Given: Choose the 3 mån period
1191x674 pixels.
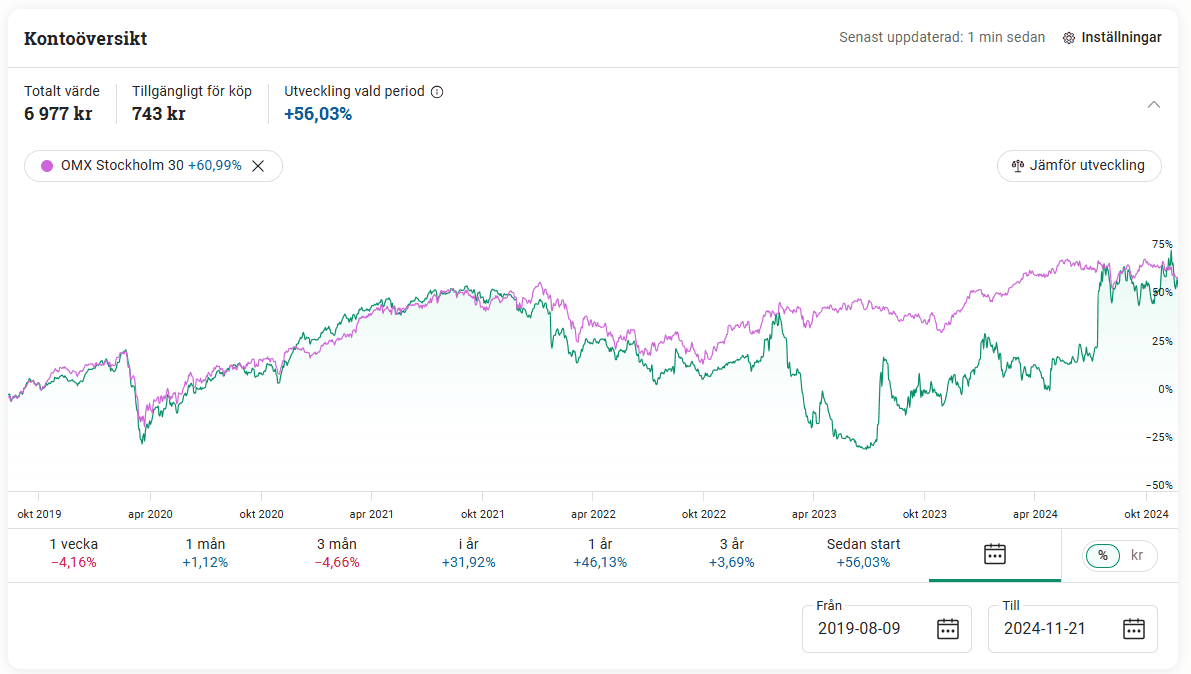Looking at the screenshot, I should pos(337,553).
